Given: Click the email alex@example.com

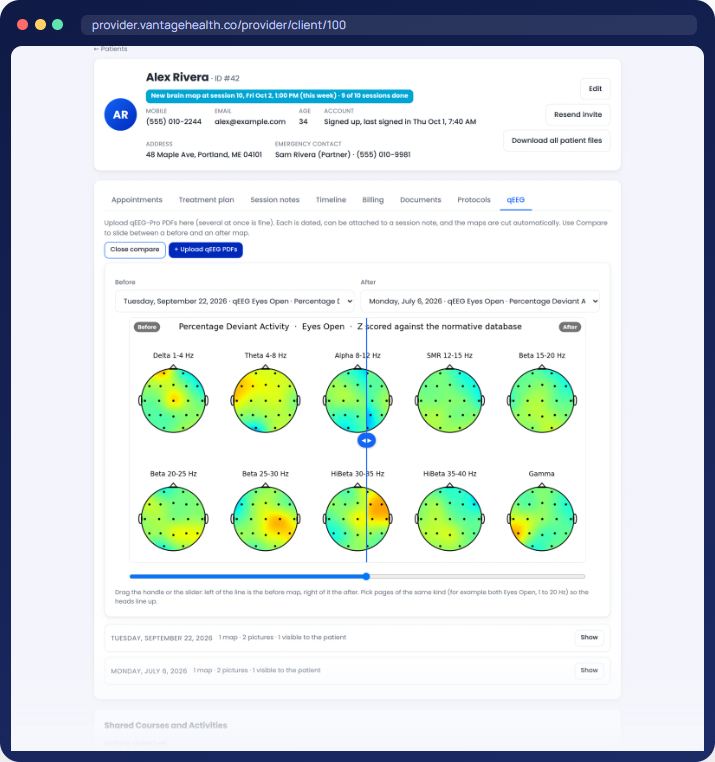Looking at the screenshot, I should point(250,121).
